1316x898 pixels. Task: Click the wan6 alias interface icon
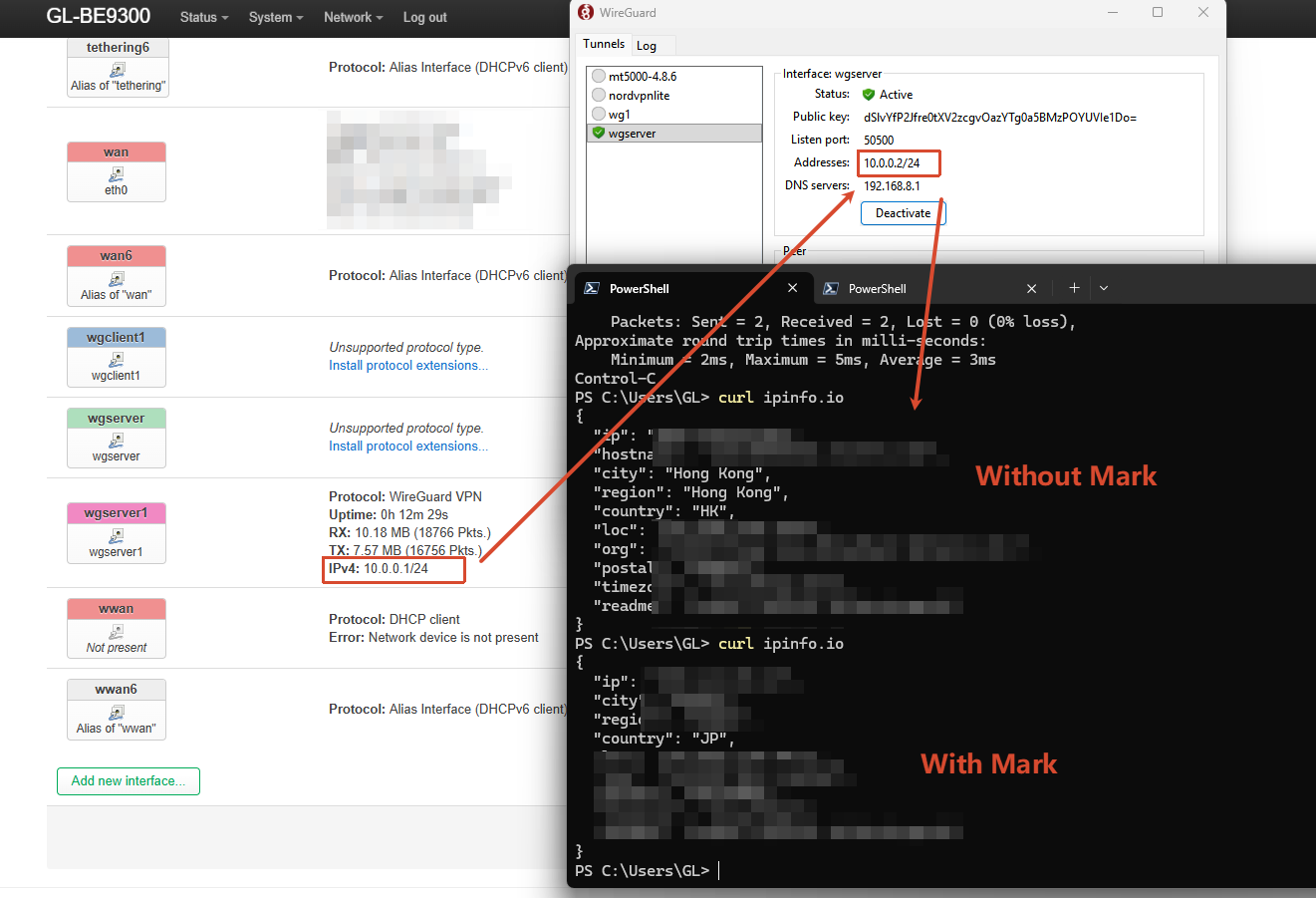117,279
